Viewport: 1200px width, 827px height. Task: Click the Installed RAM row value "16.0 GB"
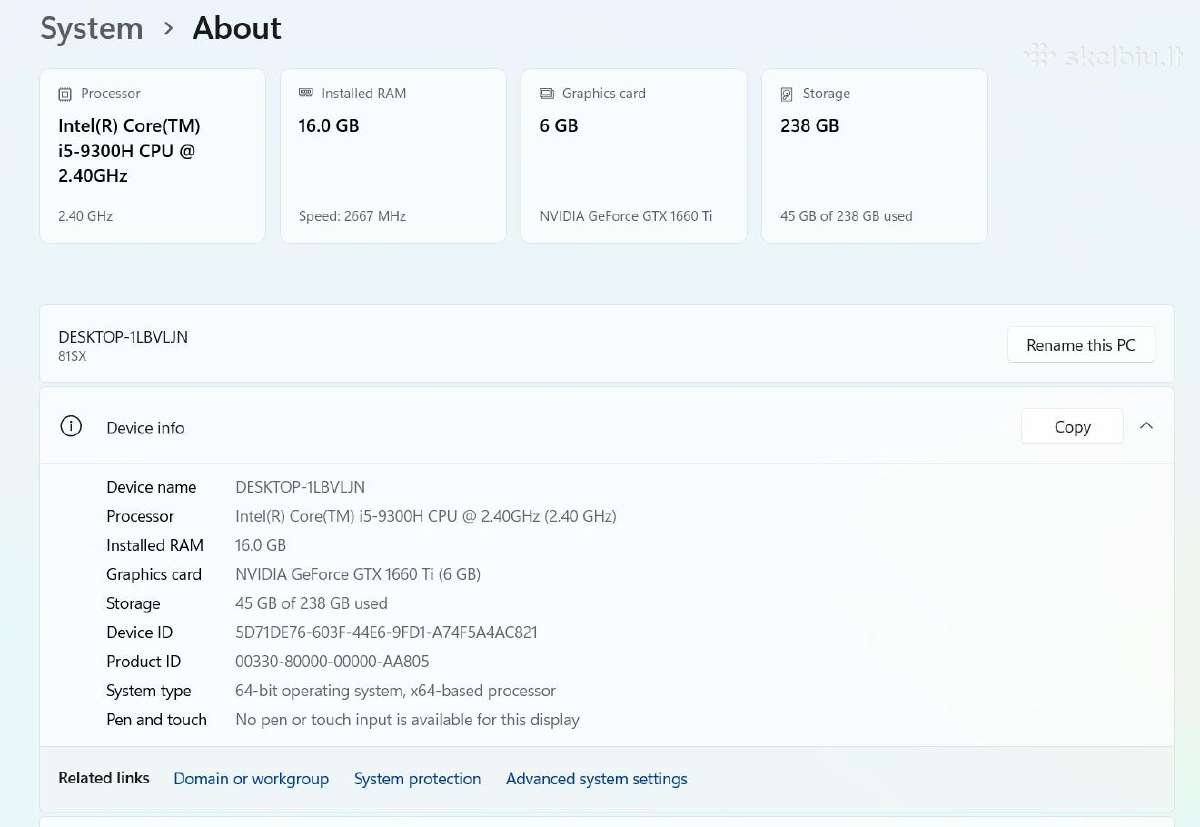[261, 545]
